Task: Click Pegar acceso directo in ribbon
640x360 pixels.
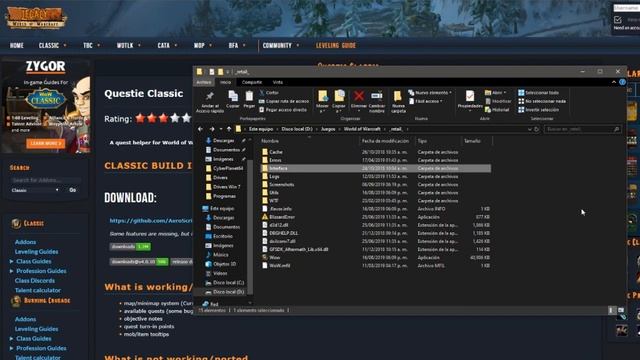Action: 283,110
